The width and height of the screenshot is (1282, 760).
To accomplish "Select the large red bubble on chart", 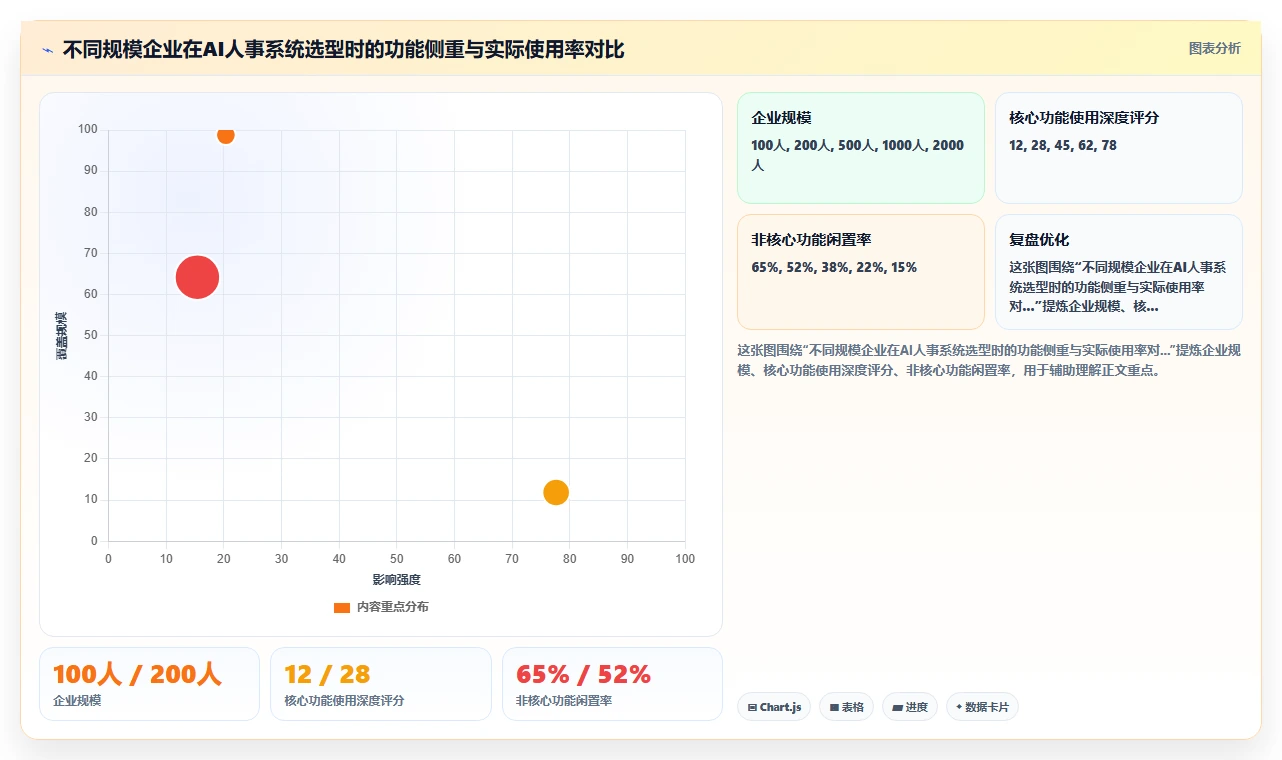I will (197, 277).
